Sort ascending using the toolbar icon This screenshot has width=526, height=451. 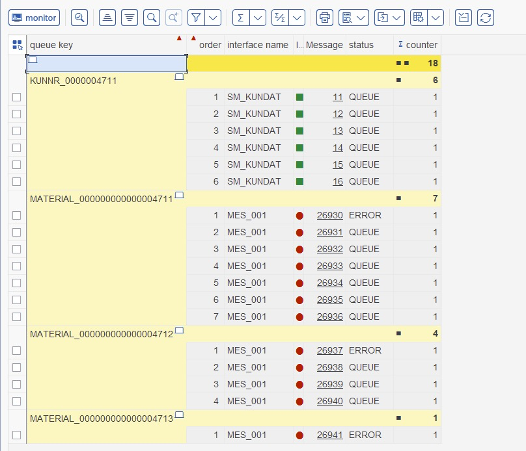coord(107,17)
